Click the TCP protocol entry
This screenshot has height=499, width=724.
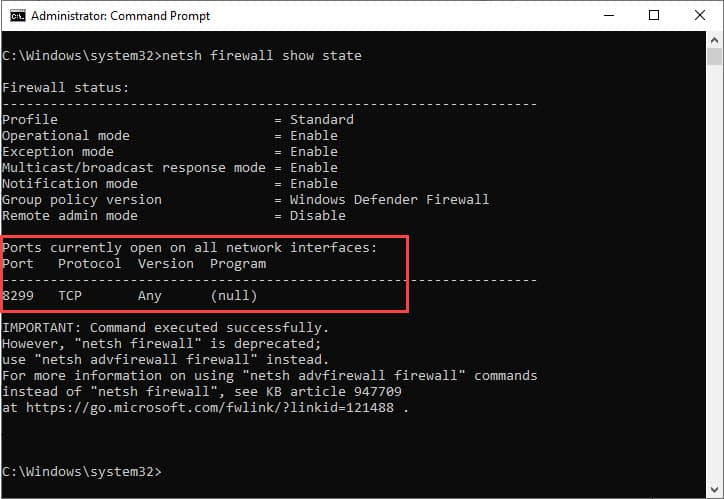(x=70, y=295)
